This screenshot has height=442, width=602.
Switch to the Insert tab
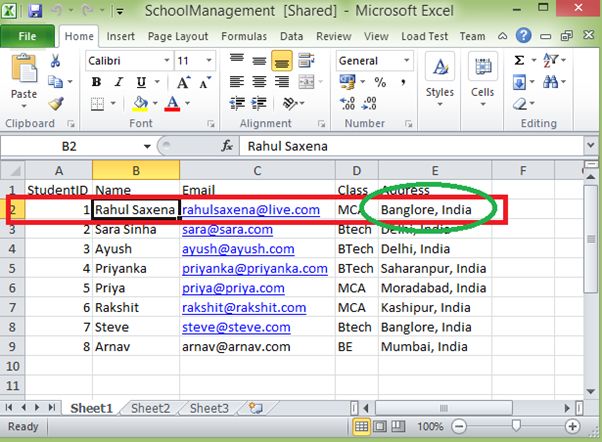121,36
